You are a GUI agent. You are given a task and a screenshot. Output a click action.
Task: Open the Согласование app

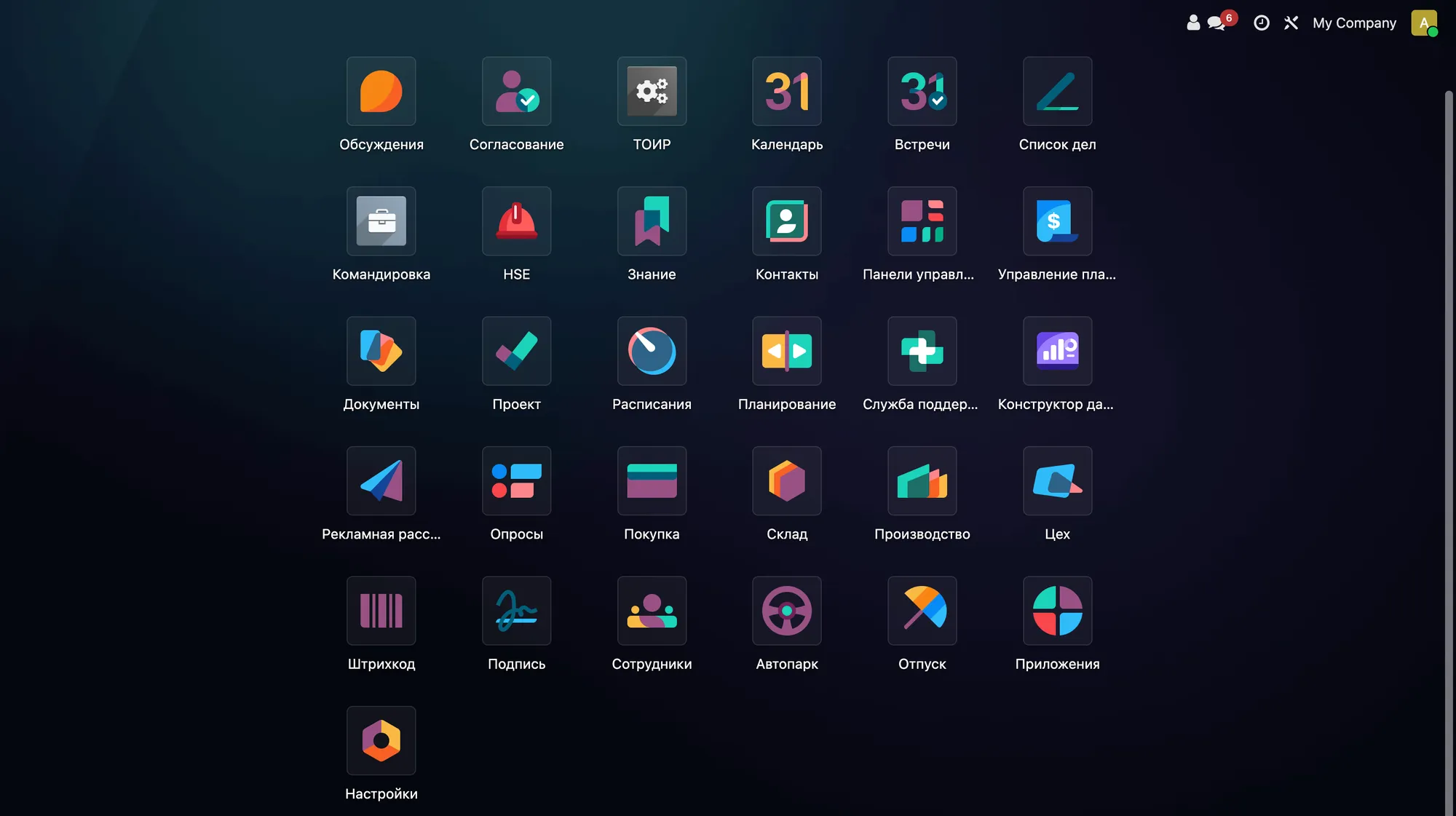click(x=516, y=91)
